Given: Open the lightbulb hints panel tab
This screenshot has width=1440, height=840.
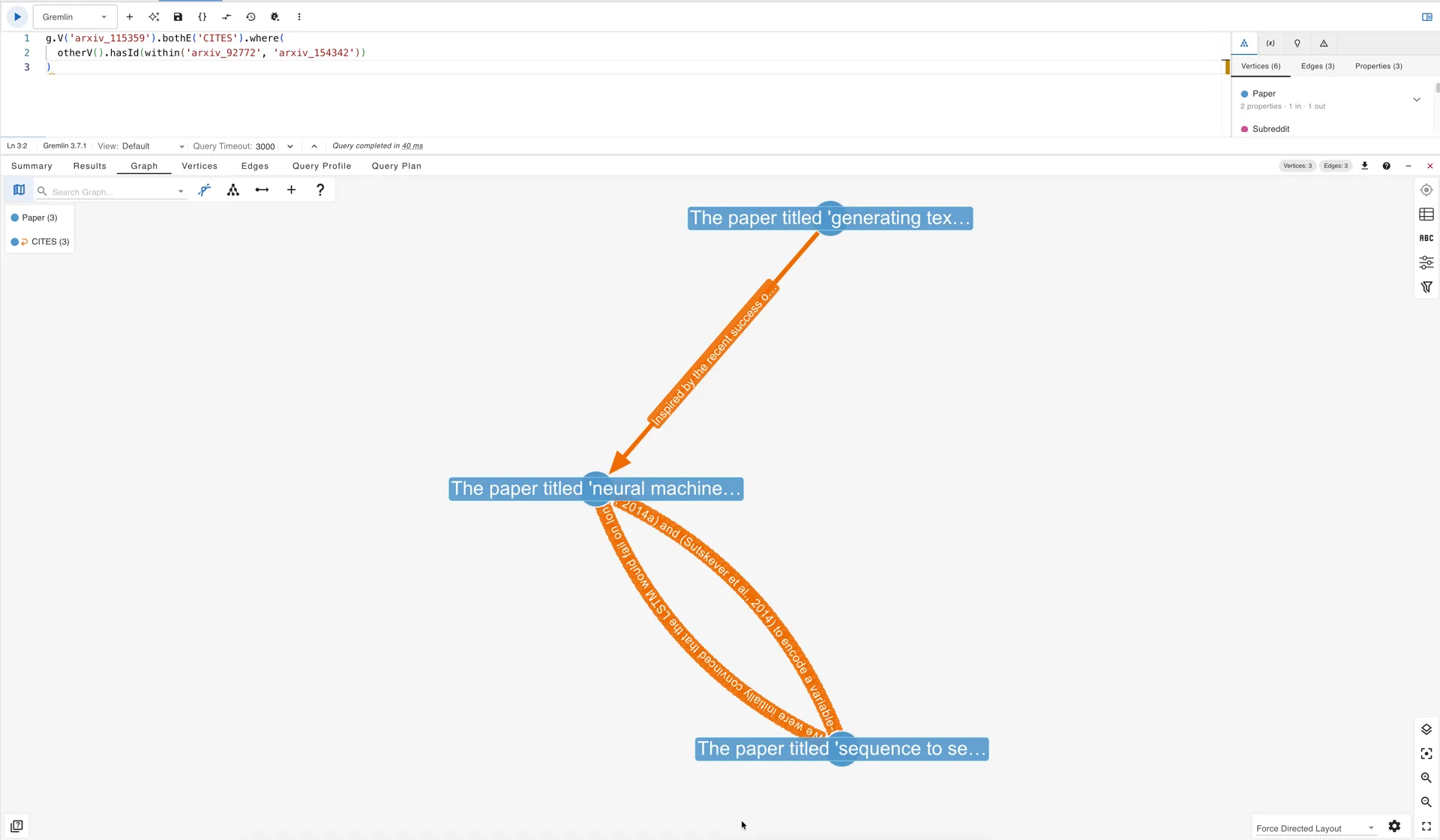Looking at the screenshot, I should coord(1297,43).
